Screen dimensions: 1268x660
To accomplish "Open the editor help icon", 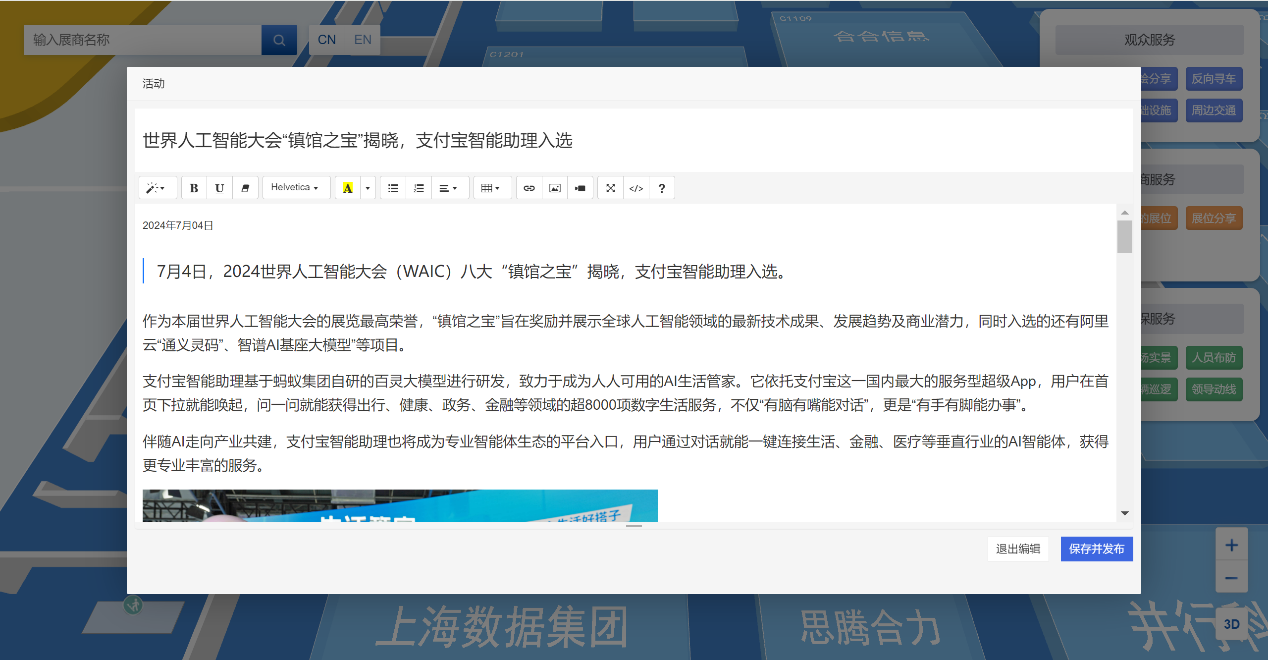I will pyautogui.click(x=661, y=188).
